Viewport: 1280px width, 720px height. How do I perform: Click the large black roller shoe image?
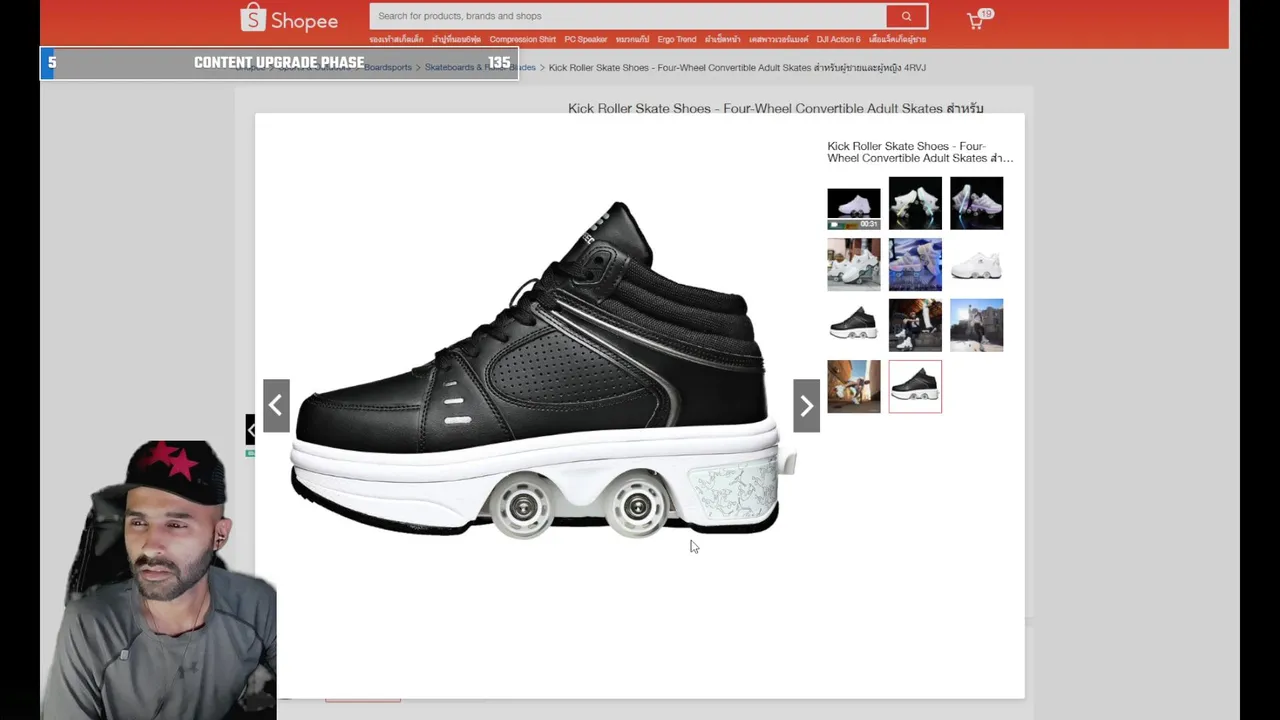[x=535, y=370]
